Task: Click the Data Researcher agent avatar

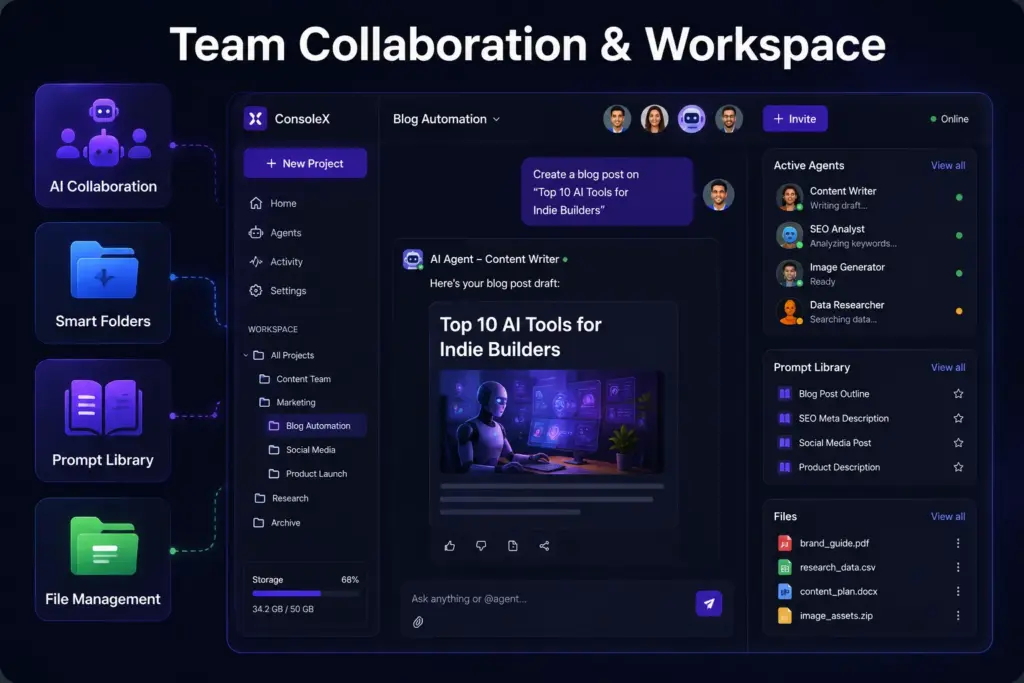Action: click(790, 311)
